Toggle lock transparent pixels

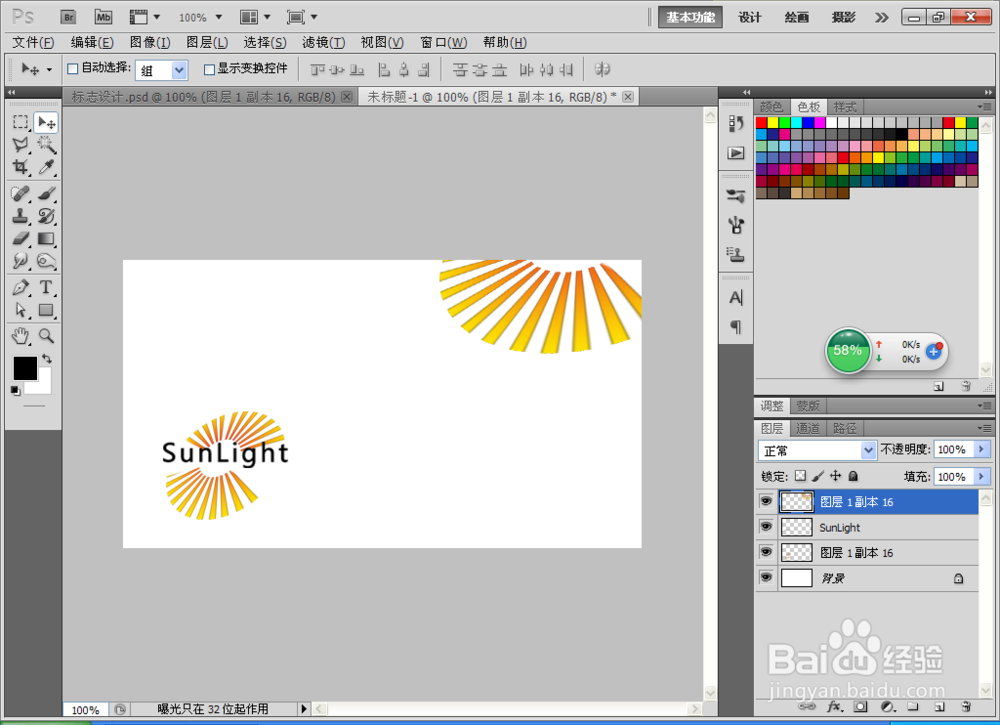[x=800, y=476]
